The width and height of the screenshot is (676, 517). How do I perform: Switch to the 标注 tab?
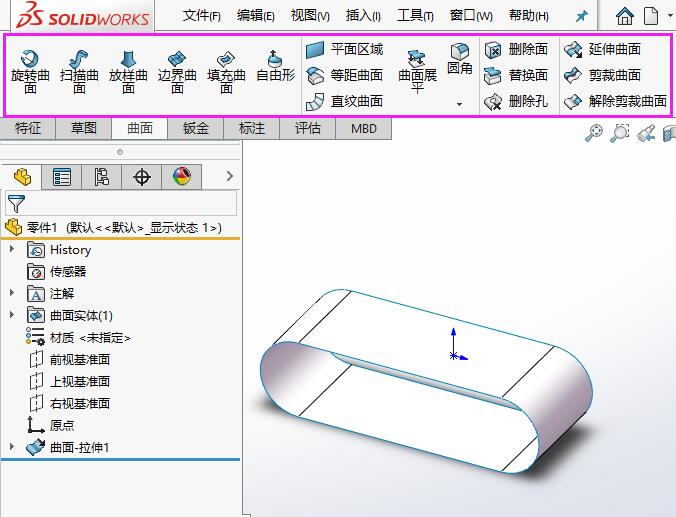click(252, 128)
